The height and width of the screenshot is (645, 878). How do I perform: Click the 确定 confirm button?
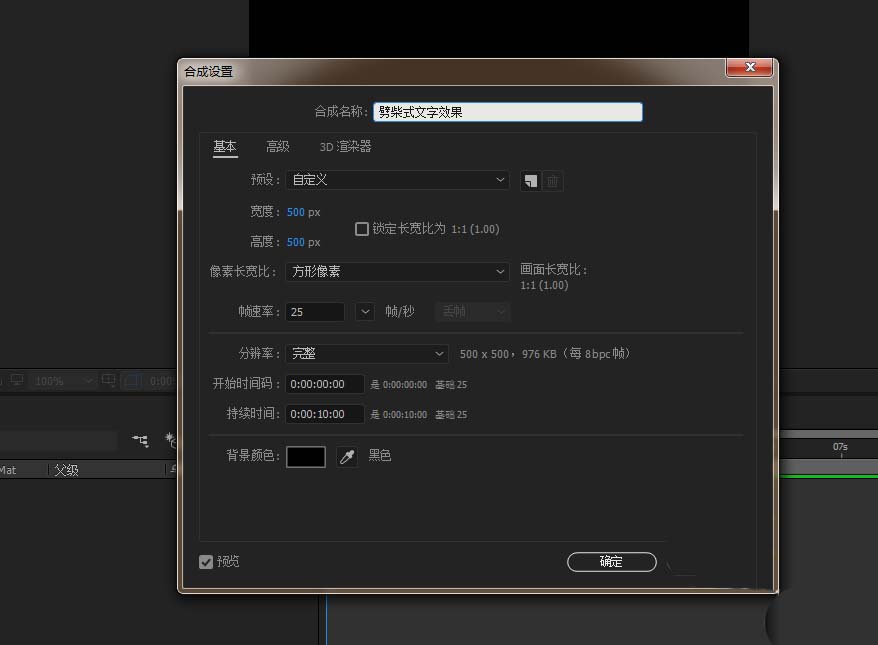(611, 561)
